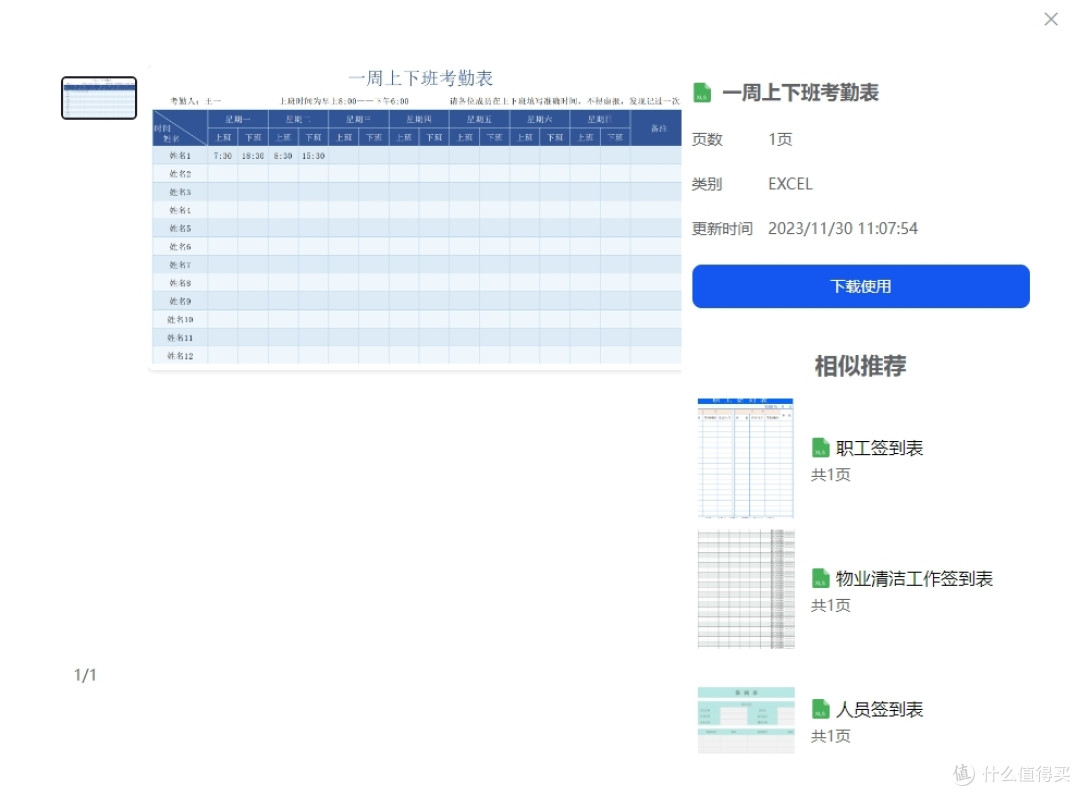Image resolution: width=1080 pixels, height=796 pixels.
Task: Click the 类别 label
Action: pos(707,184)
